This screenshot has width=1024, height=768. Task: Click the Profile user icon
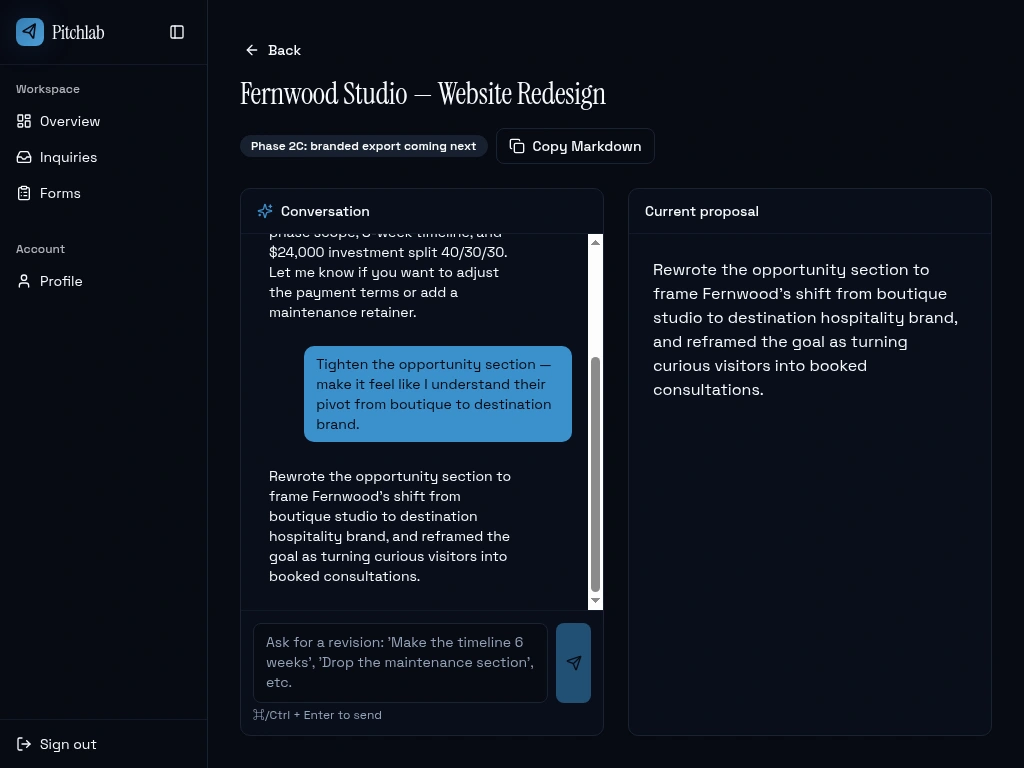[24, 281]
